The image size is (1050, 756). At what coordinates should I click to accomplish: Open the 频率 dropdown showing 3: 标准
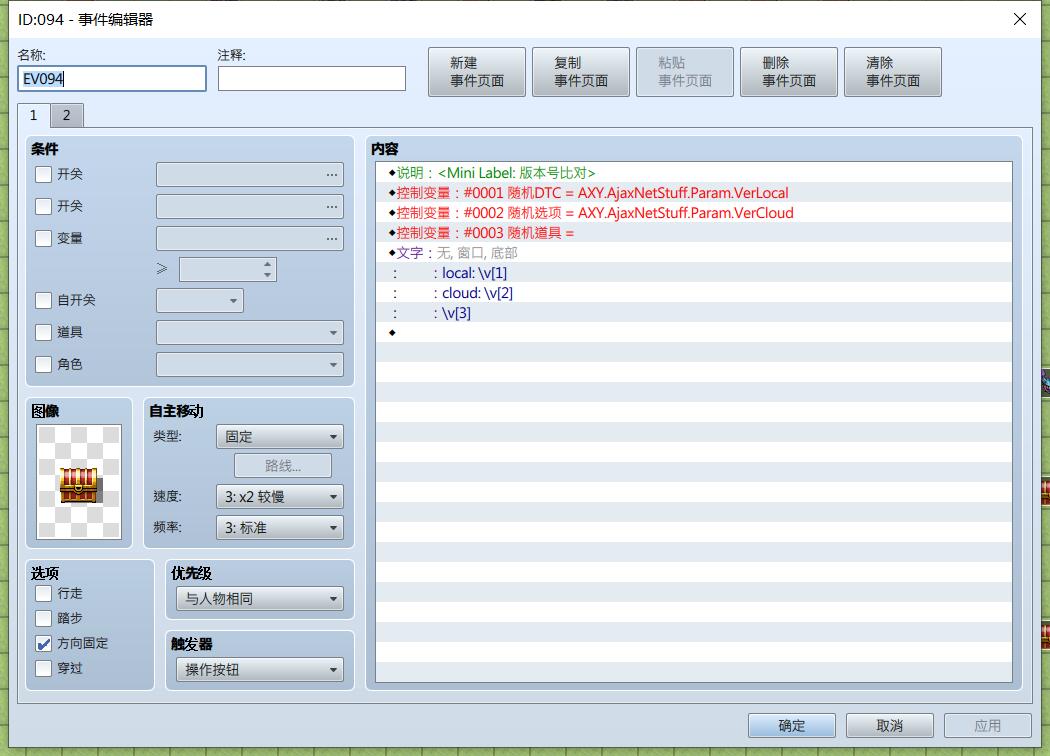280,528
